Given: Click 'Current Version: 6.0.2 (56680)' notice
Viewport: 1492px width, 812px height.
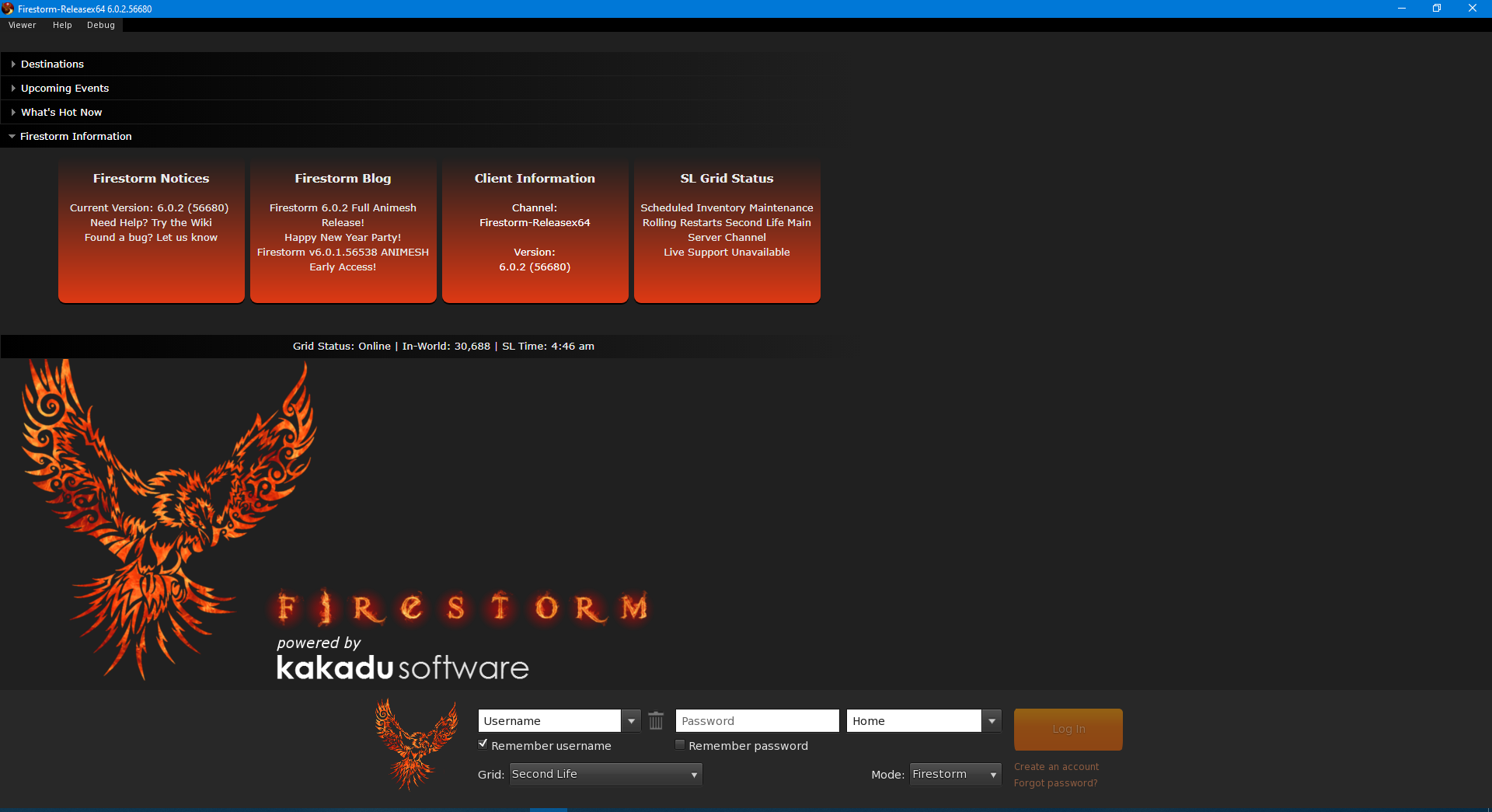Looking at the screenshot, I should (x=149, y=208).
